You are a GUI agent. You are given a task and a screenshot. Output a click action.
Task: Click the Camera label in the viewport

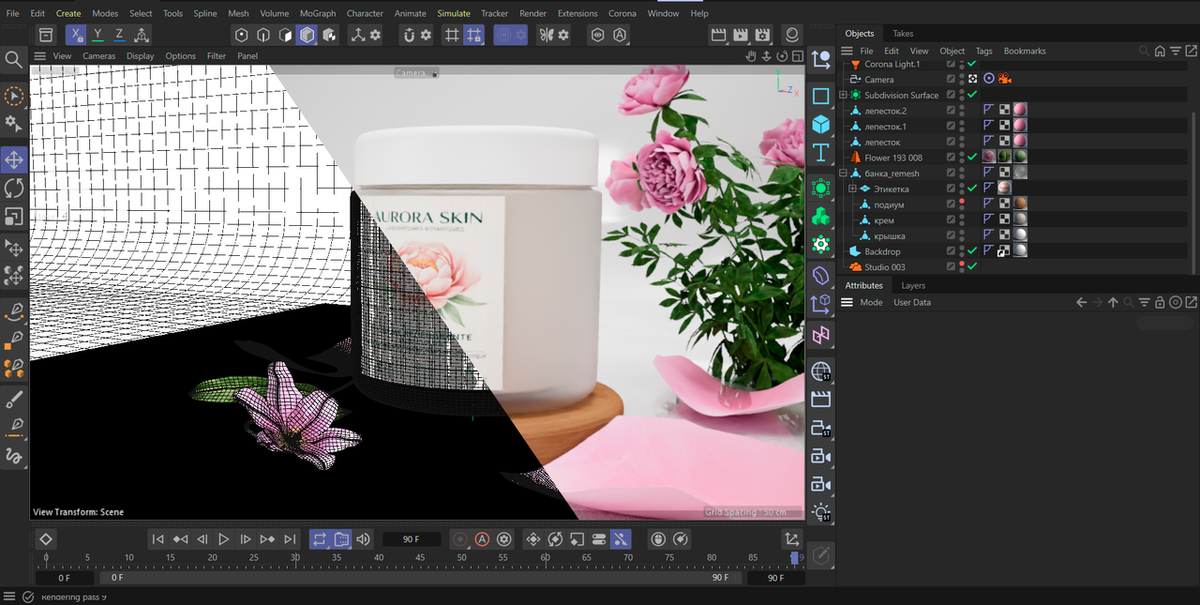412,73
